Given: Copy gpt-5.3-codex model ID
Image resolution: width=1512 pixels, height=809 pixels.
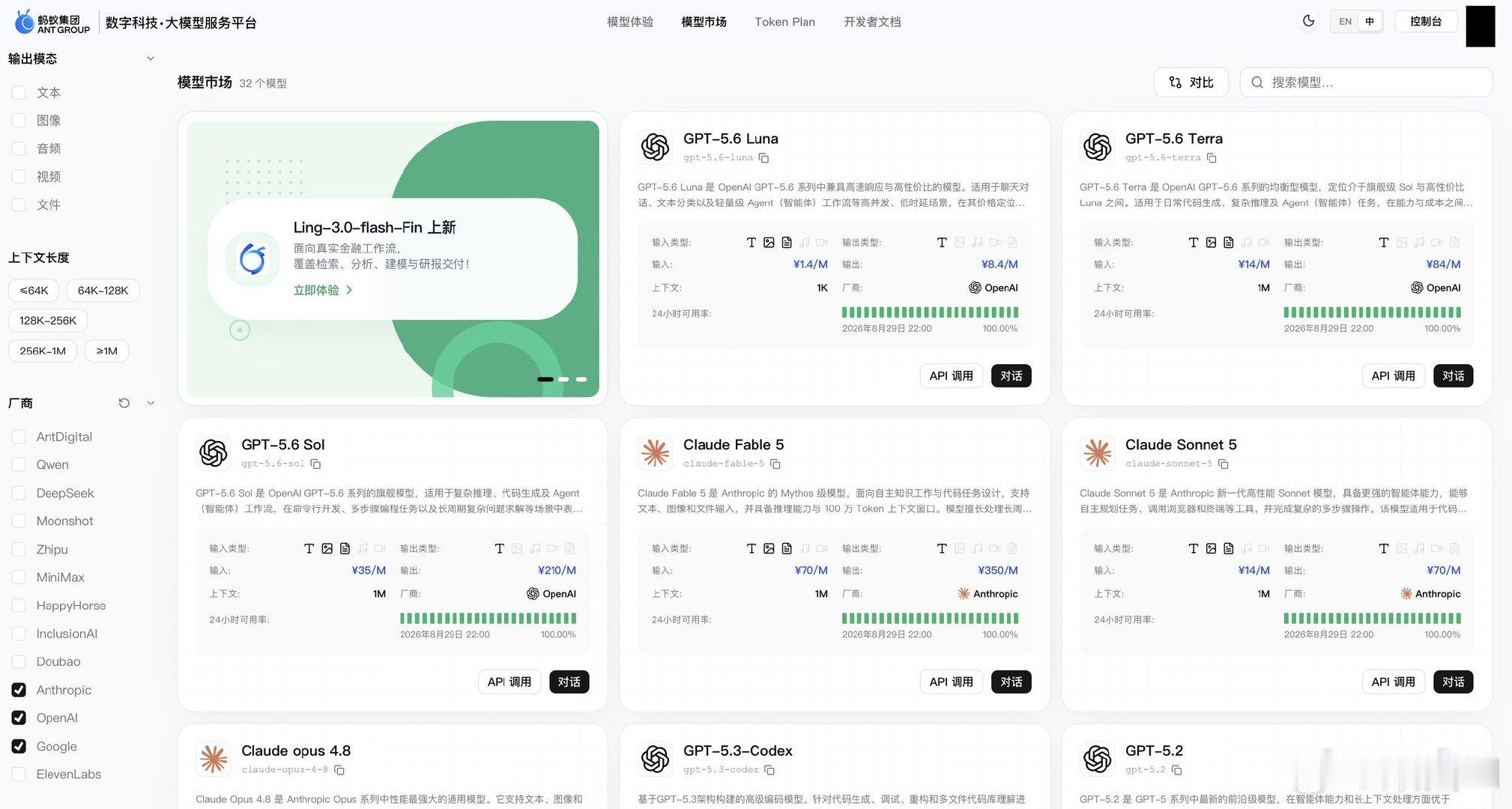Looking at the screenshot, I should pos(769,770).
